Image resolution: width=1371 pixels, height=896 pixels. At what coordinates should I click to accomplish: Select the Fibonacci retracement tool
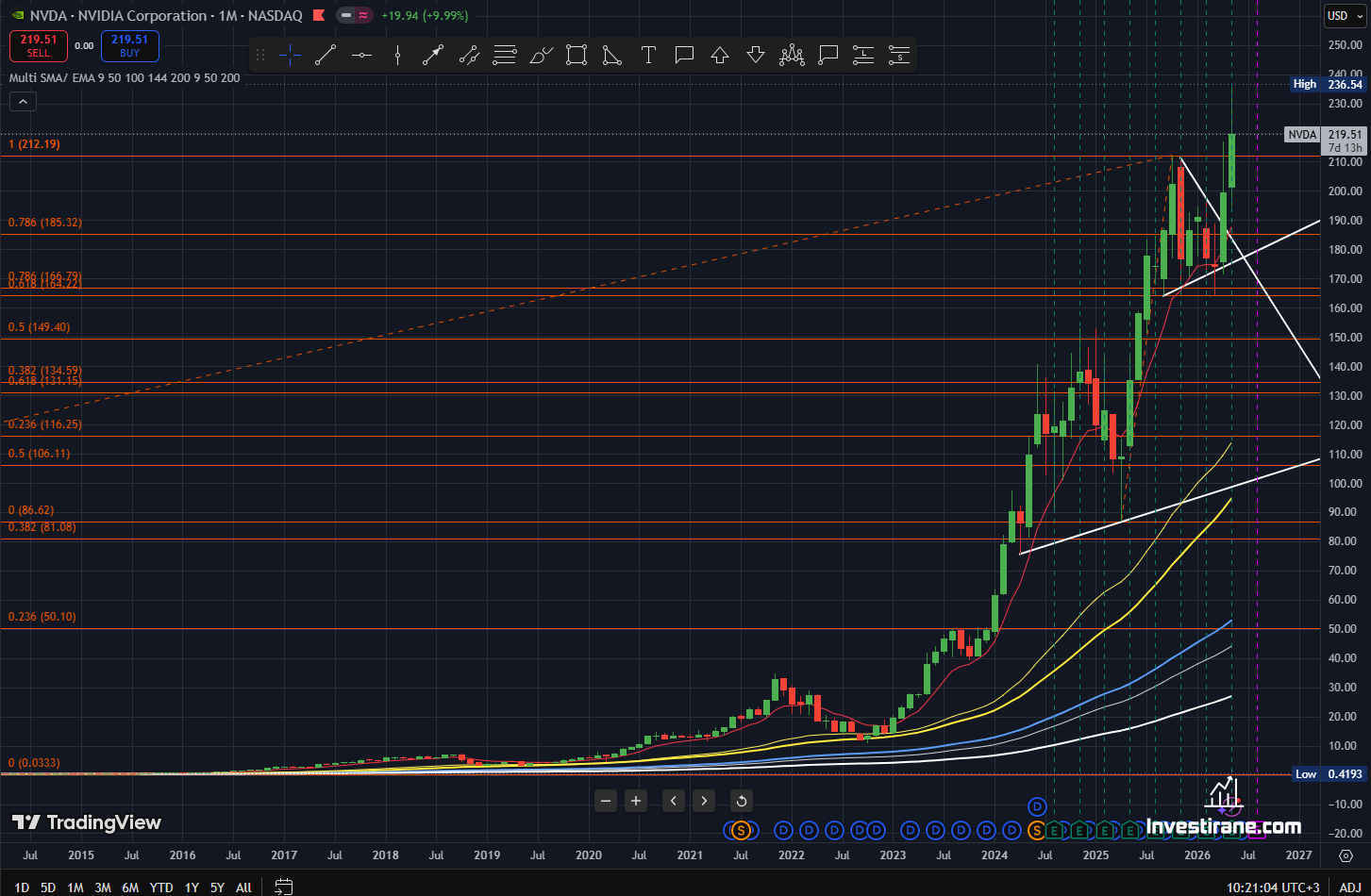click(x=505, y=56)
